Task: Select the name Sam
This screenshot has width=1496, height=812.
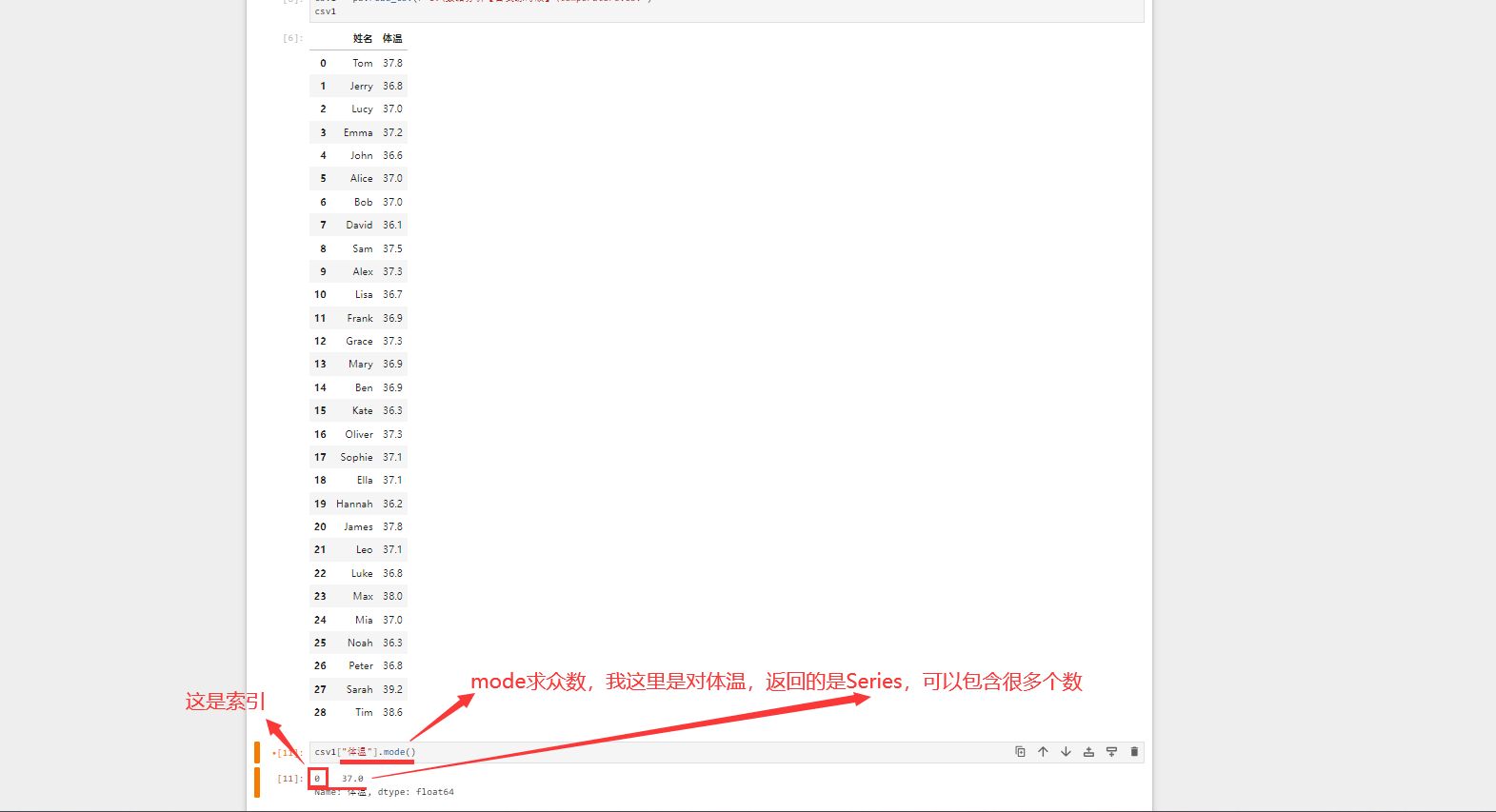Action: tap(363, 248)
